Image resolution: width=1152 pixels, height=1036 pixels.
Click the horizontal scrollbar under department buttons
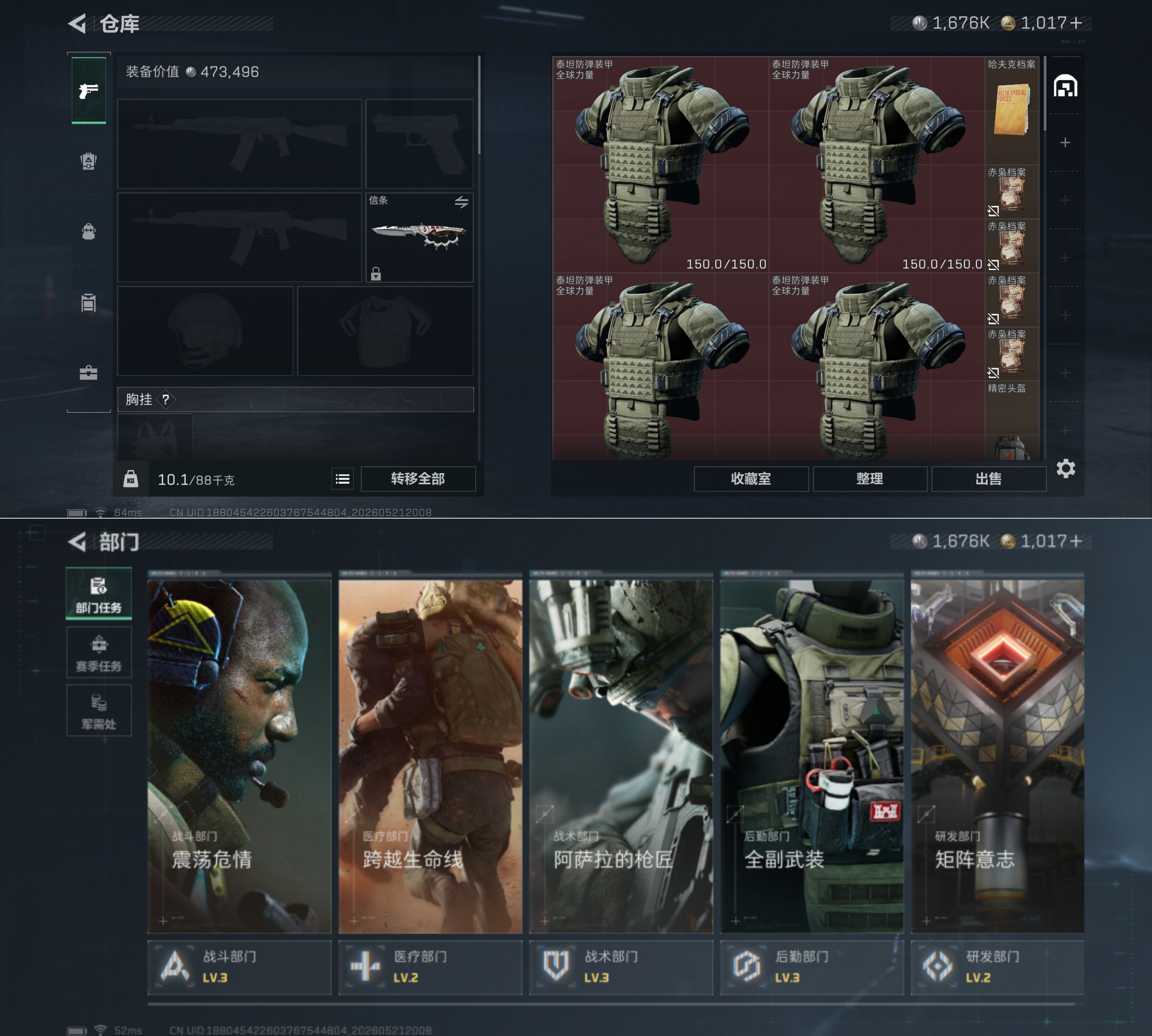coord(611,1004)
